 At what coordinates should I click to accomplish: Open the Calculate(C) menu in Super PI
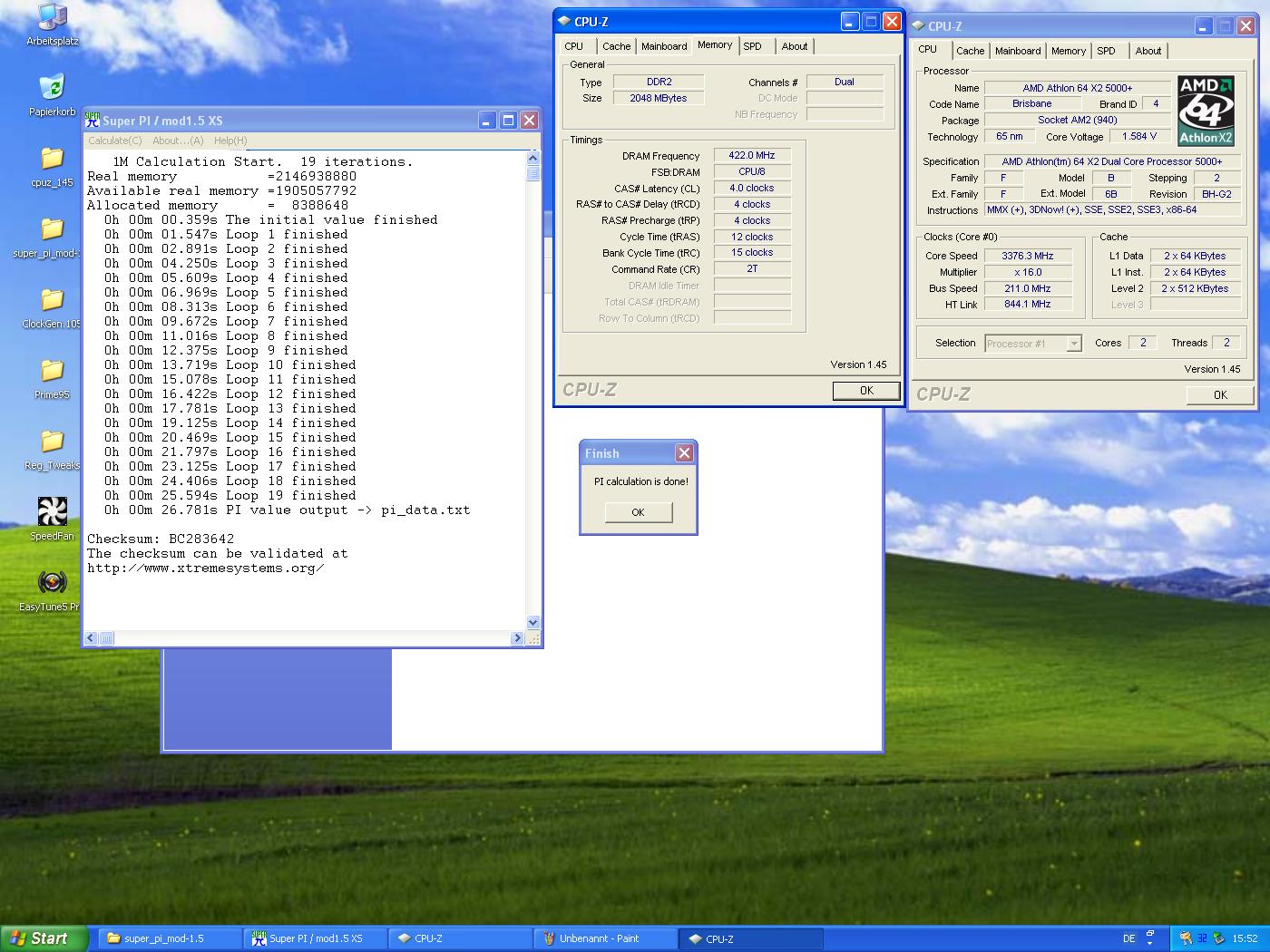click(115, 141)
